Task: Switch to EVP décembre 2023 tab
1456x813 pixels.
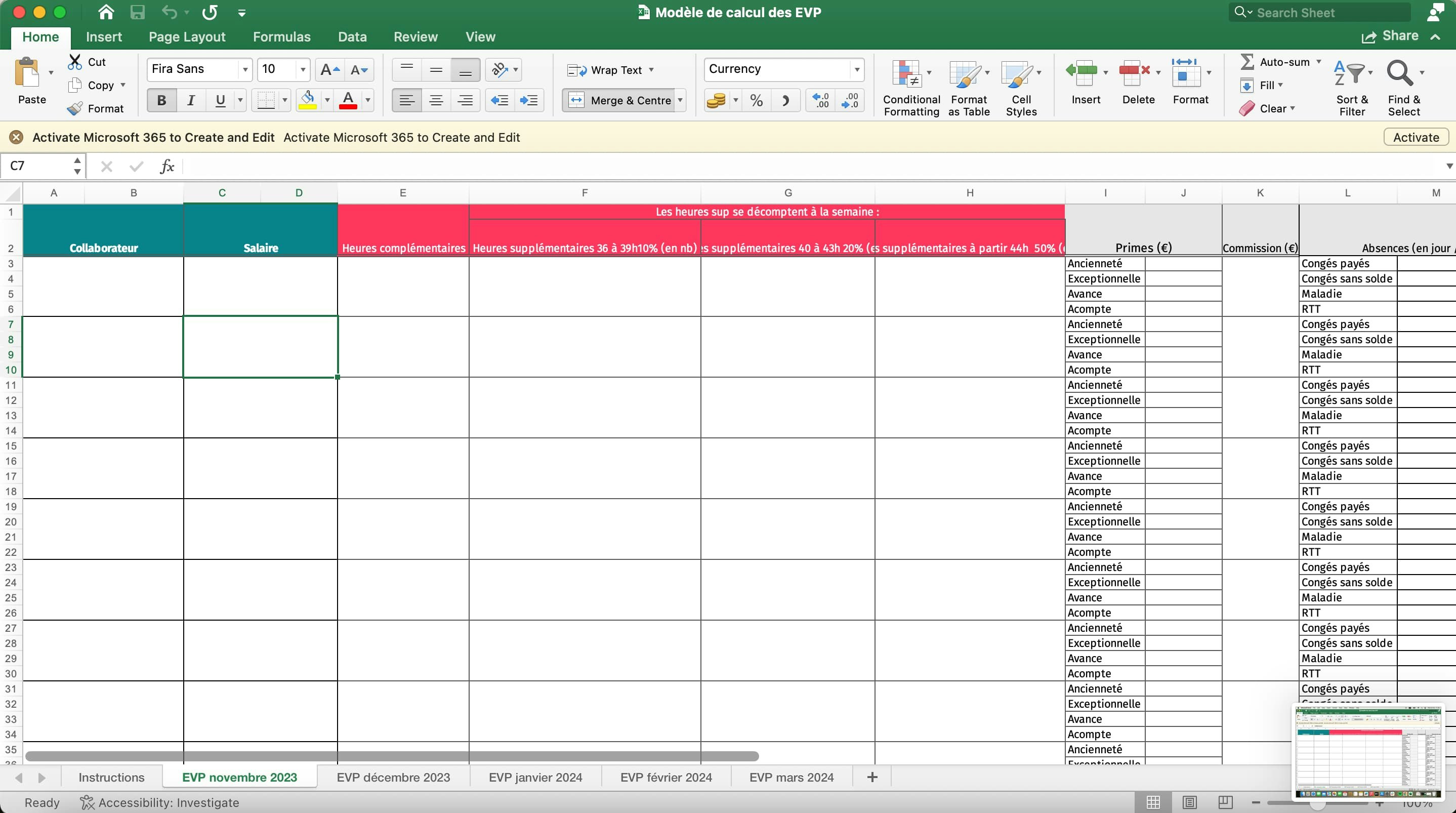Action: tap(393, 777)
